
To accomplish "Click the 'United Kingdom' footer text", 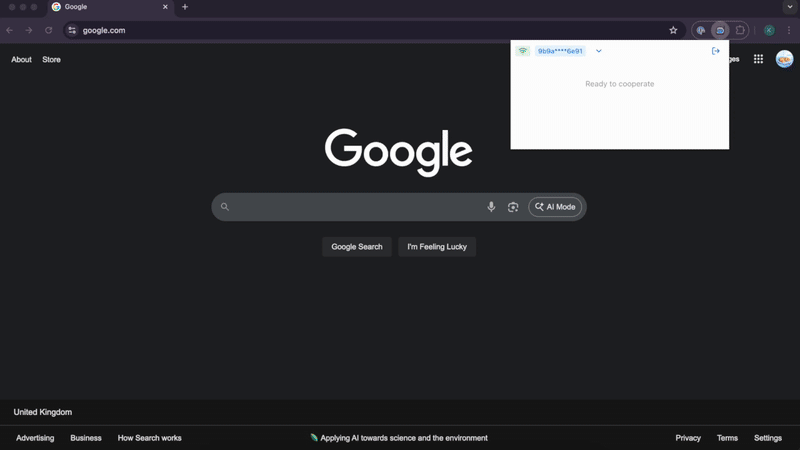I will pos(43,412).
